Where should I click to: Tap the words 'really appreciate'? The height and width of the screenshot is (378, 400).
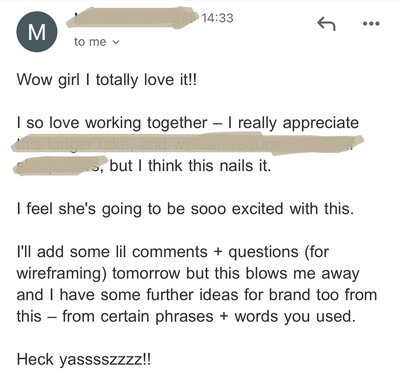[298, 123]
